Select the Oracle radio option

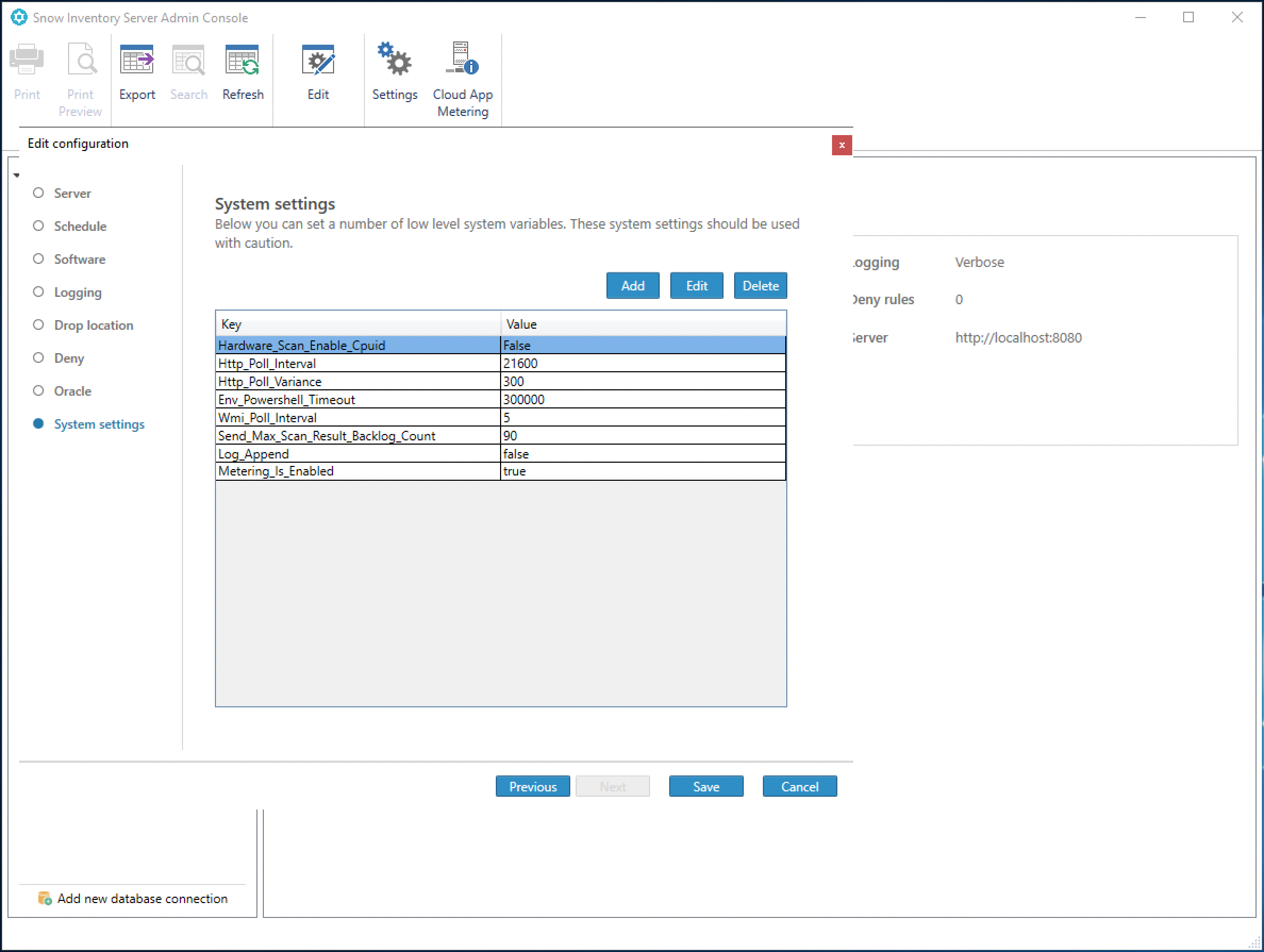(38, 391)
